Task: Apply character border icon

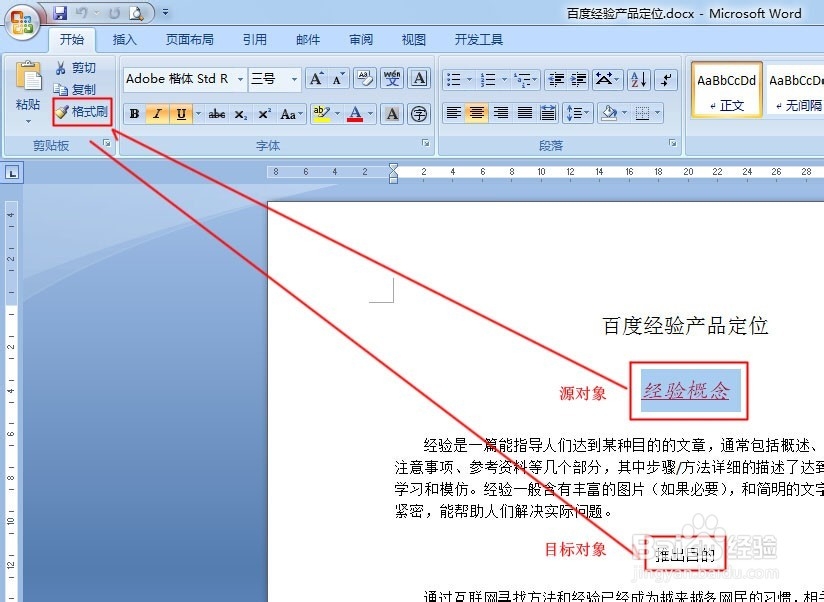Action: coord(419,79)
